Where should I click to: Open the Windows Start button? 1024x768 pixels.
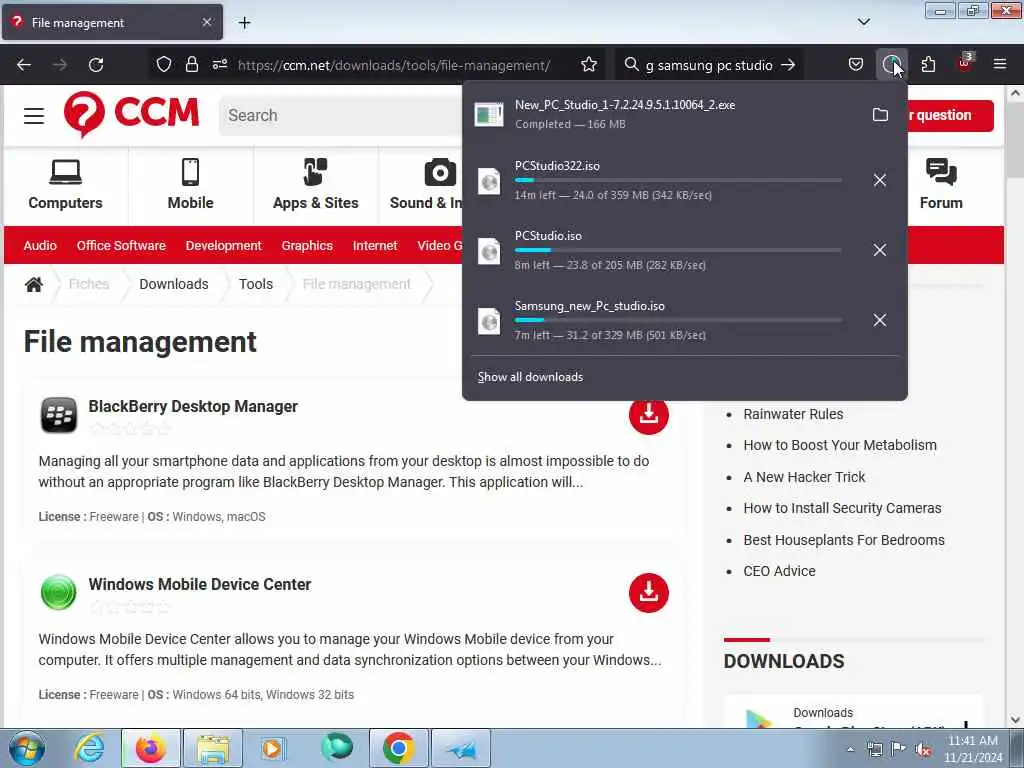pos(27,748)
